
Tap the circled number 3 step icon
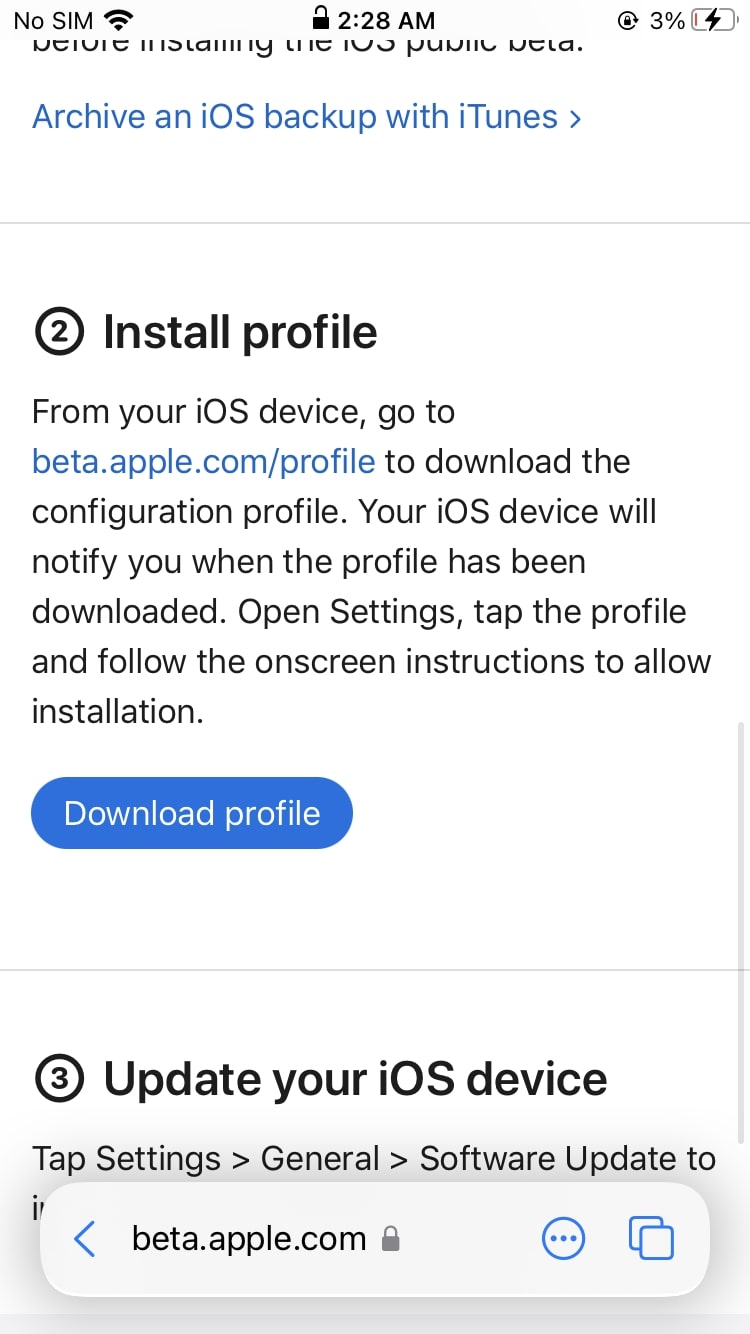click(60, 1079)
